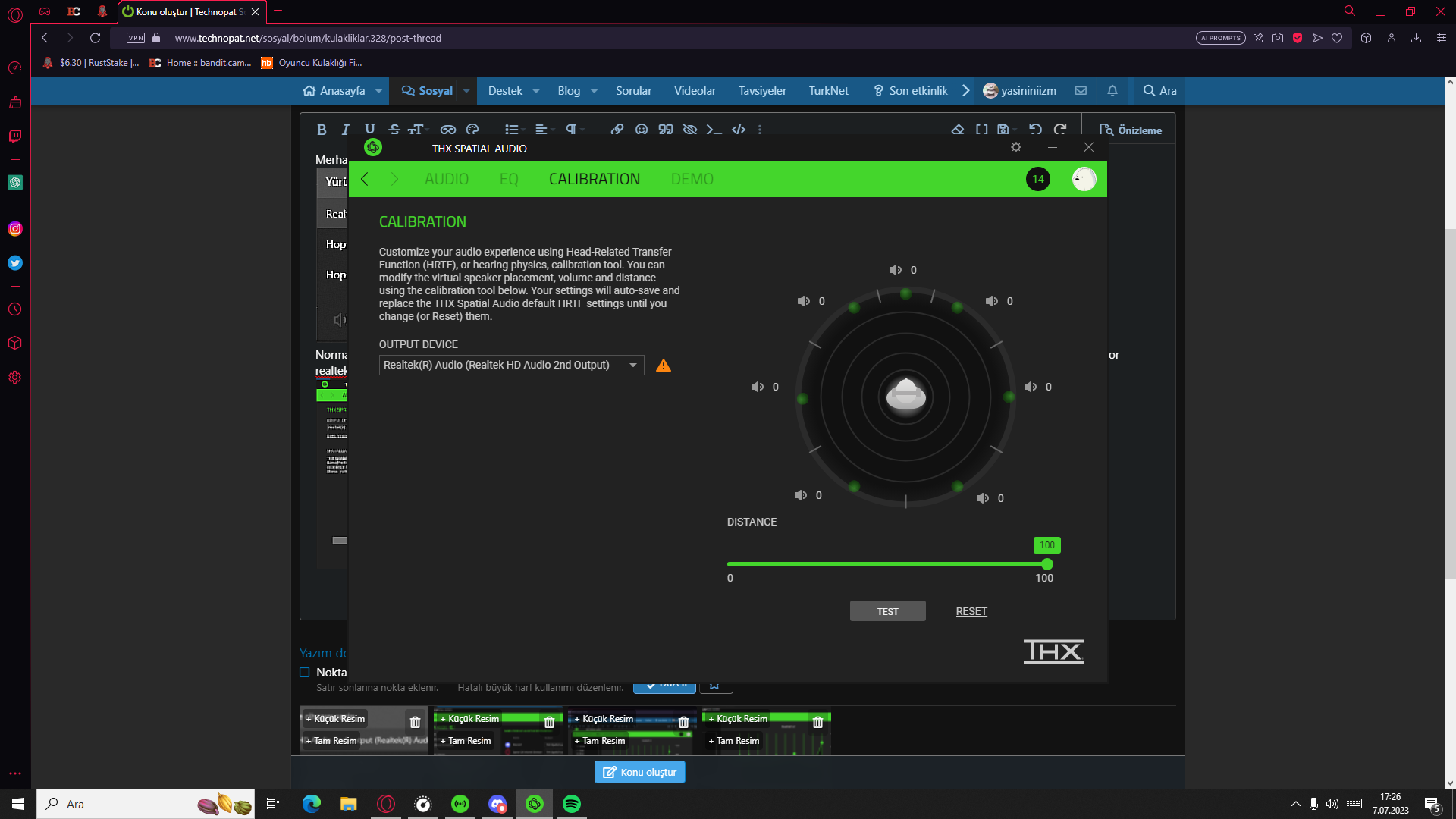1456x819 pixels.
Task: Switch to the EQ tab
Action: [x=509, y=179]
